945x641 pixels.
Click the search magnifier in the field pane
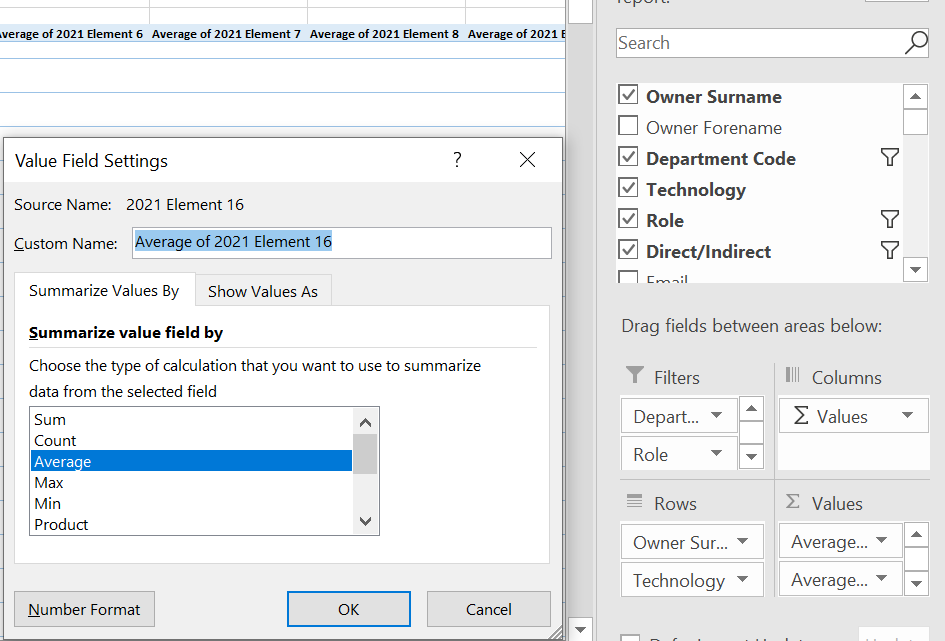click(915, 43)
